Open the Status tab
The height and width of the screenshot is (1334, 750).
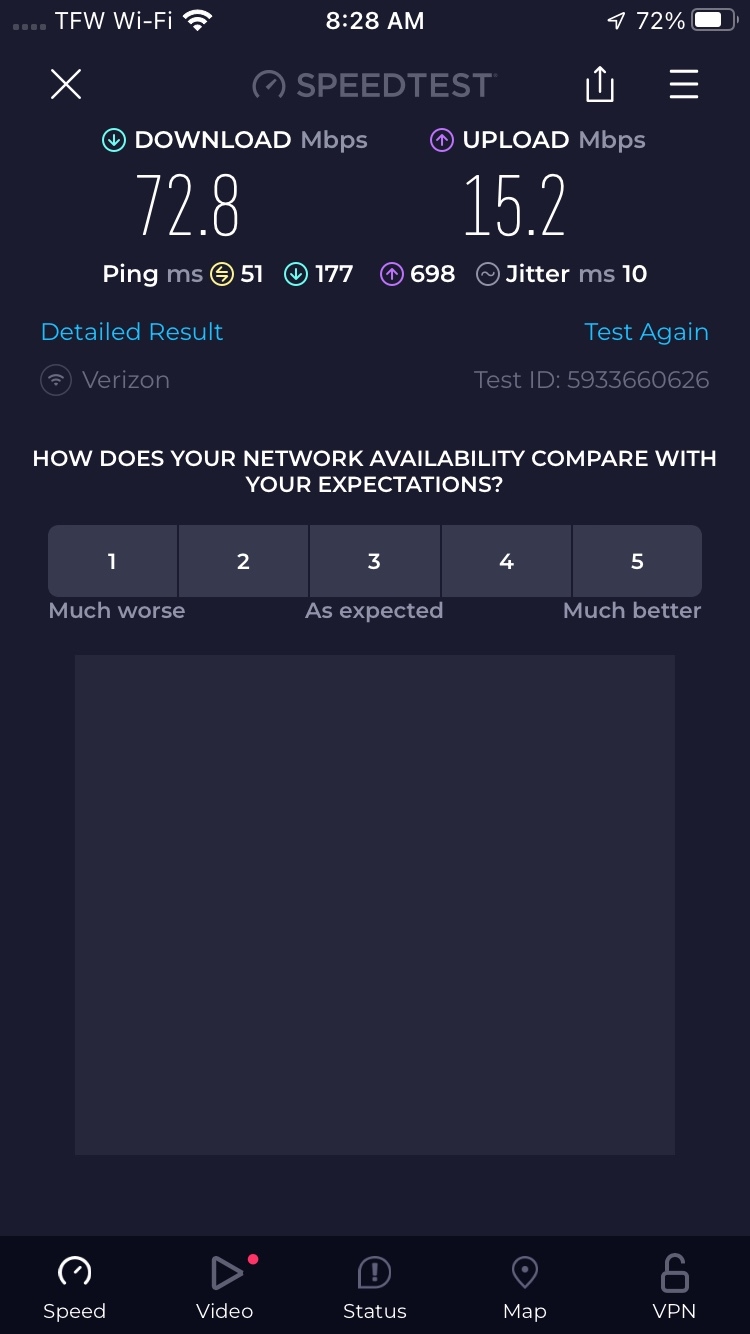pos(375,1287)
